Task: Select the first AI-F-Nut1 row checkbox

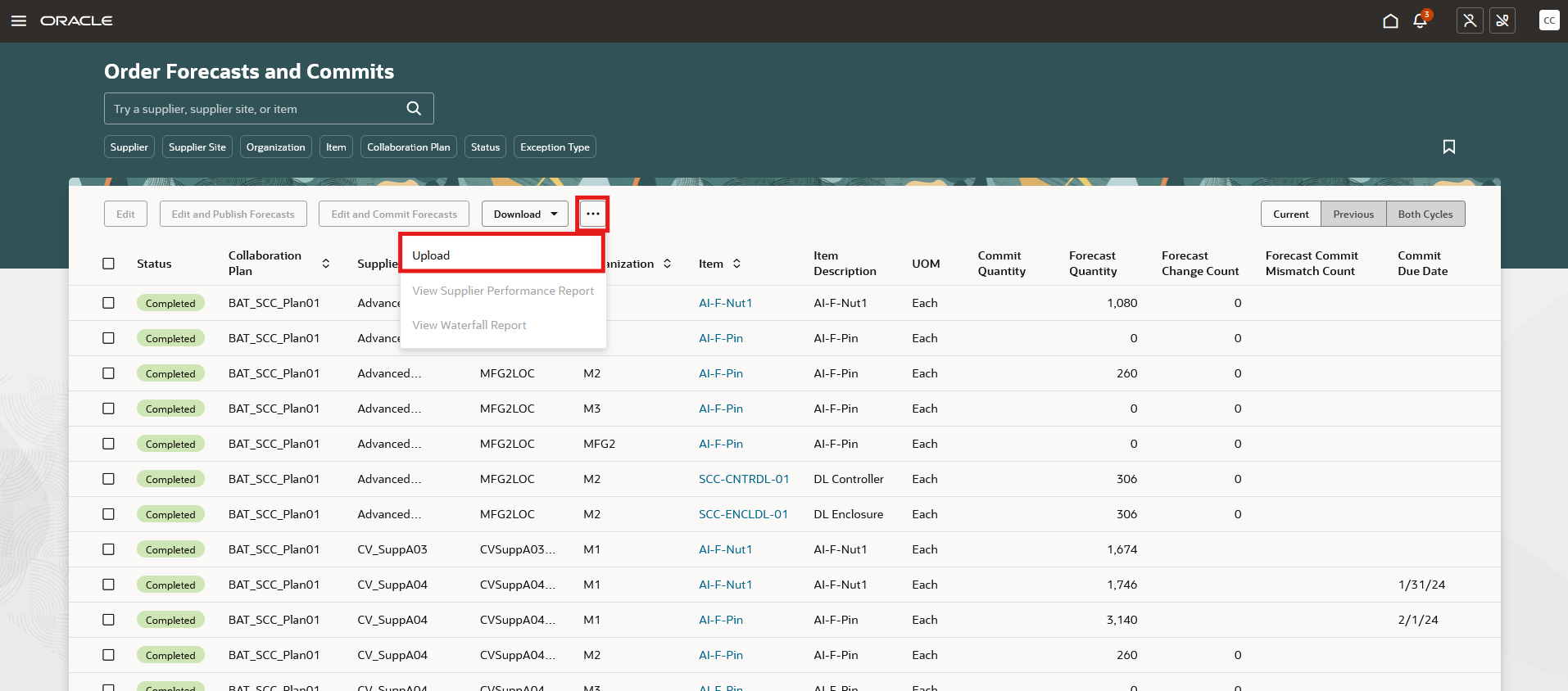Action: tap(108, 303)
